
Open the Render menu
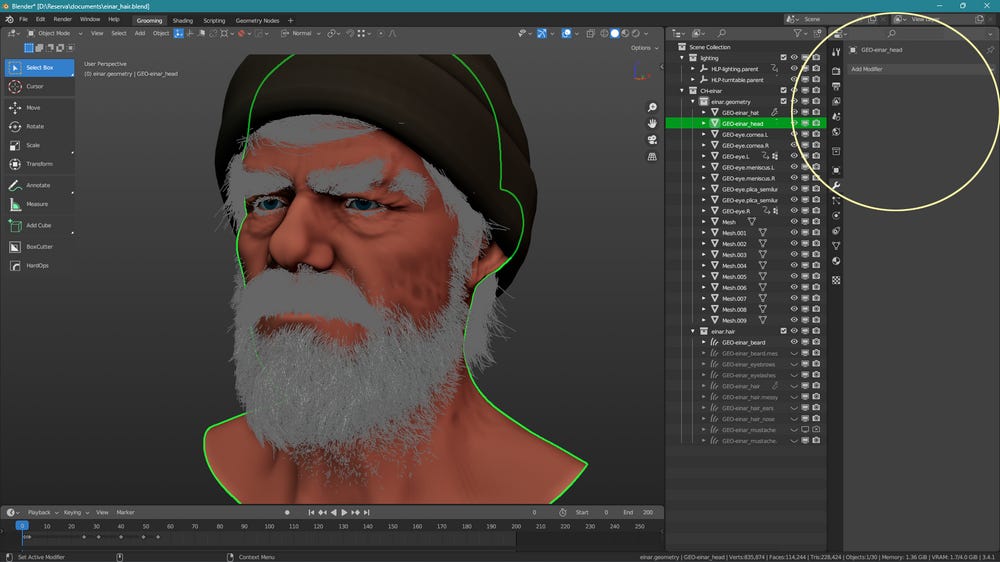click(x=62, y=19)
